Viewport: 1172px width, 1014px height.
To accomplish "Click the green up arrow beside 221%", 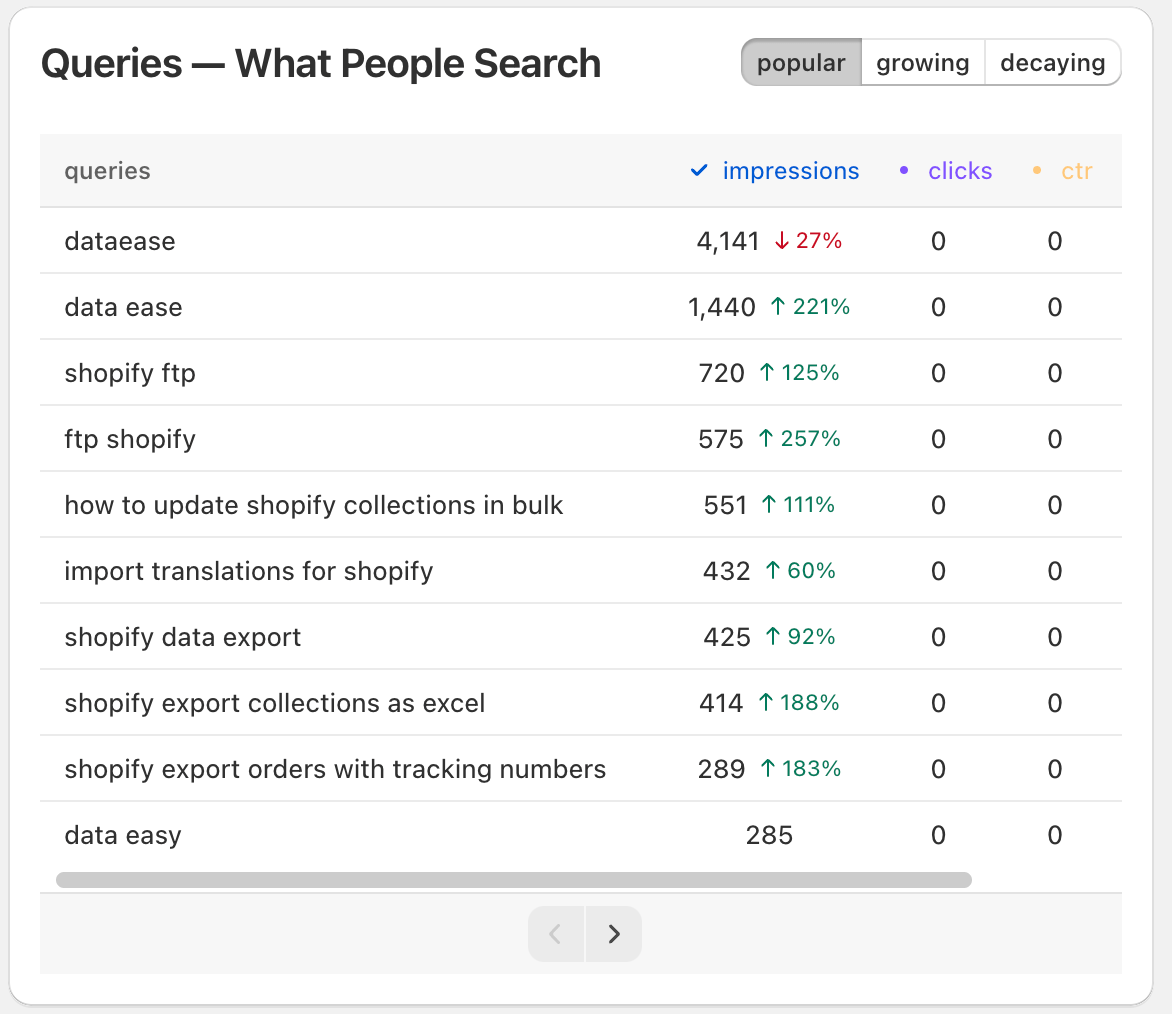I will tap(777, 307).
